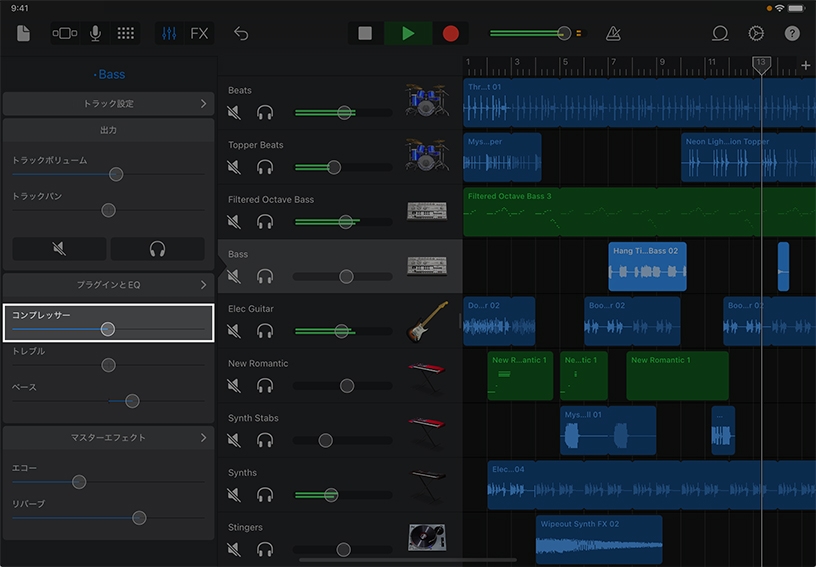Open the FX view

(199, 33)
